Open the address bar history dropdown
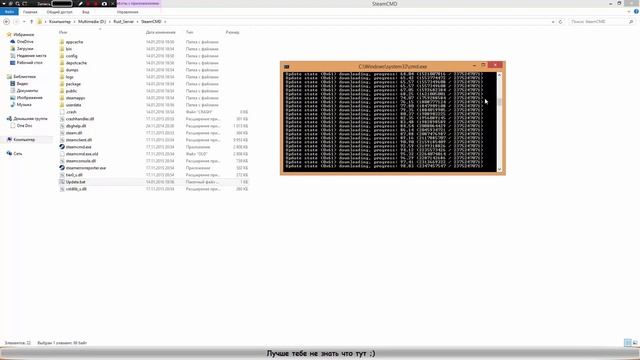This screenshot has height=360, width=640. click(x=553, y=22)
